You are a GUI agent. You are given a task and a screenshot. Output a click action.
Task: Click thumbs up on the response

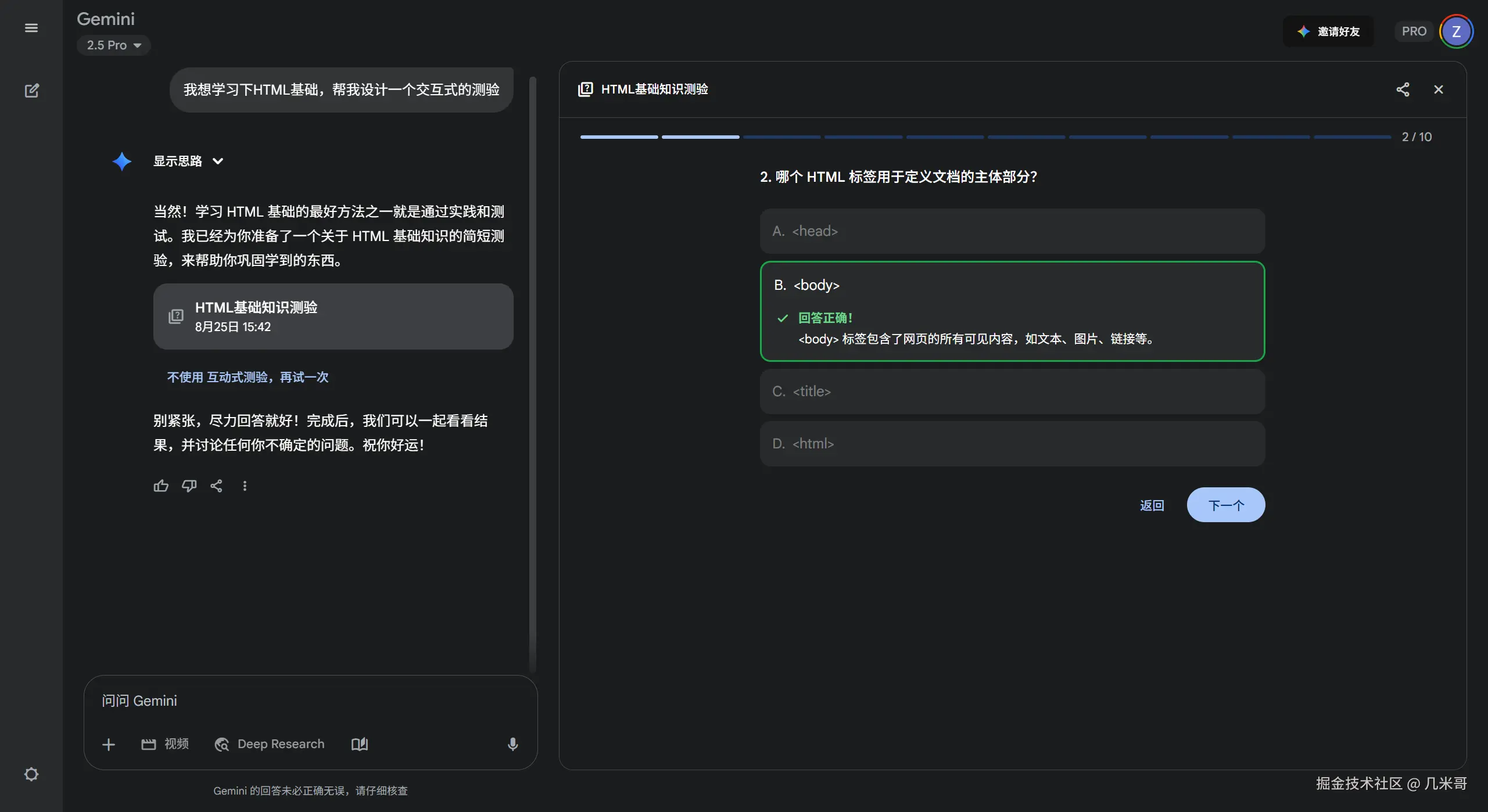click(x=161, y=486)
